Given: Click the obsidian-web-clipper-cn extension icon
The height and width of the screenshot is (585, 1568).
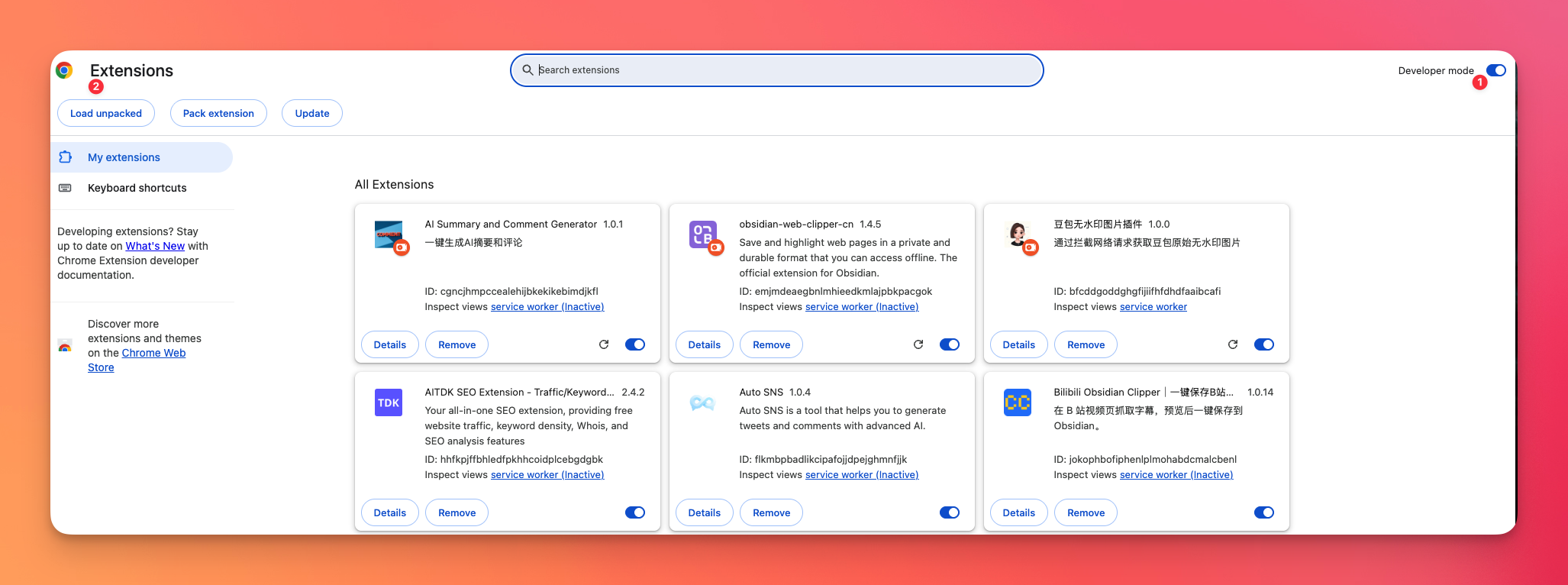Looking at the screenshot, I should (703, 234).
